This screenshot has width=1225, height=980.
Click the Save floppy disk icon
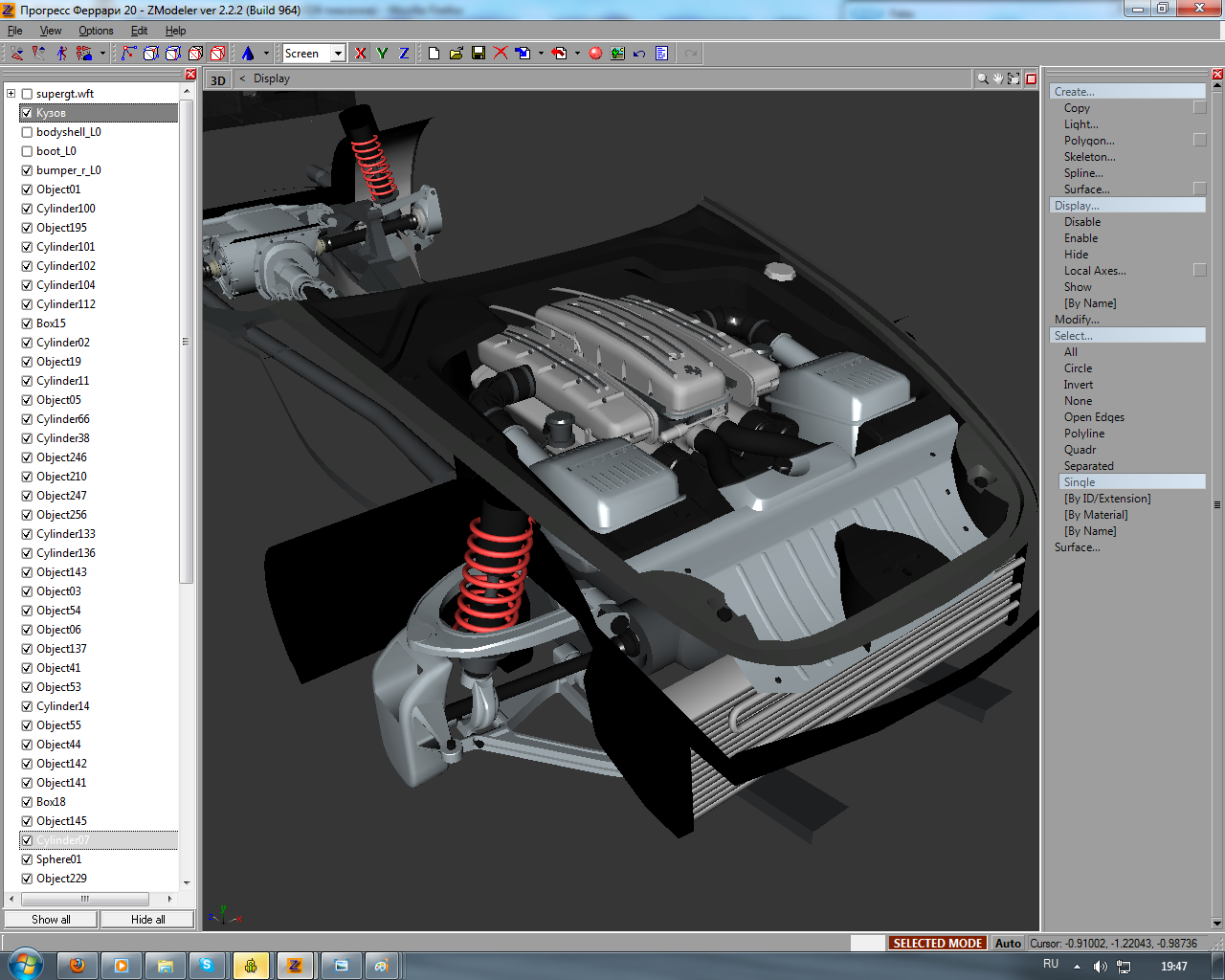(x=479, y=54)
